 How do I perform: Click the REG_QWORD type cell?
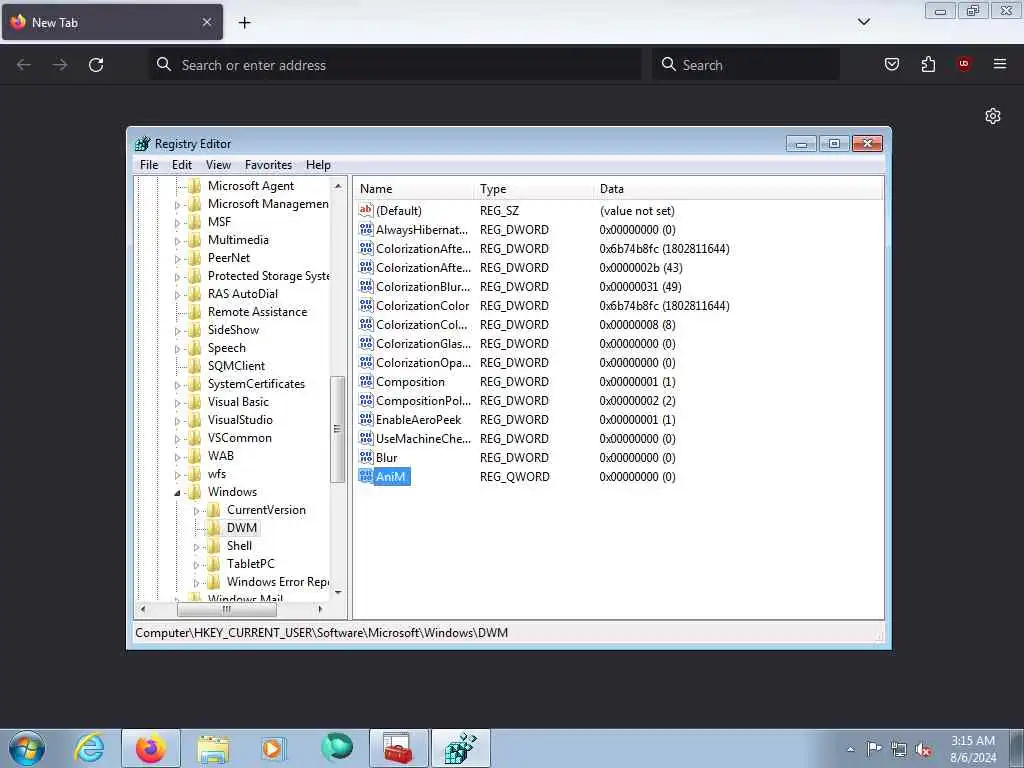[515, 476]
